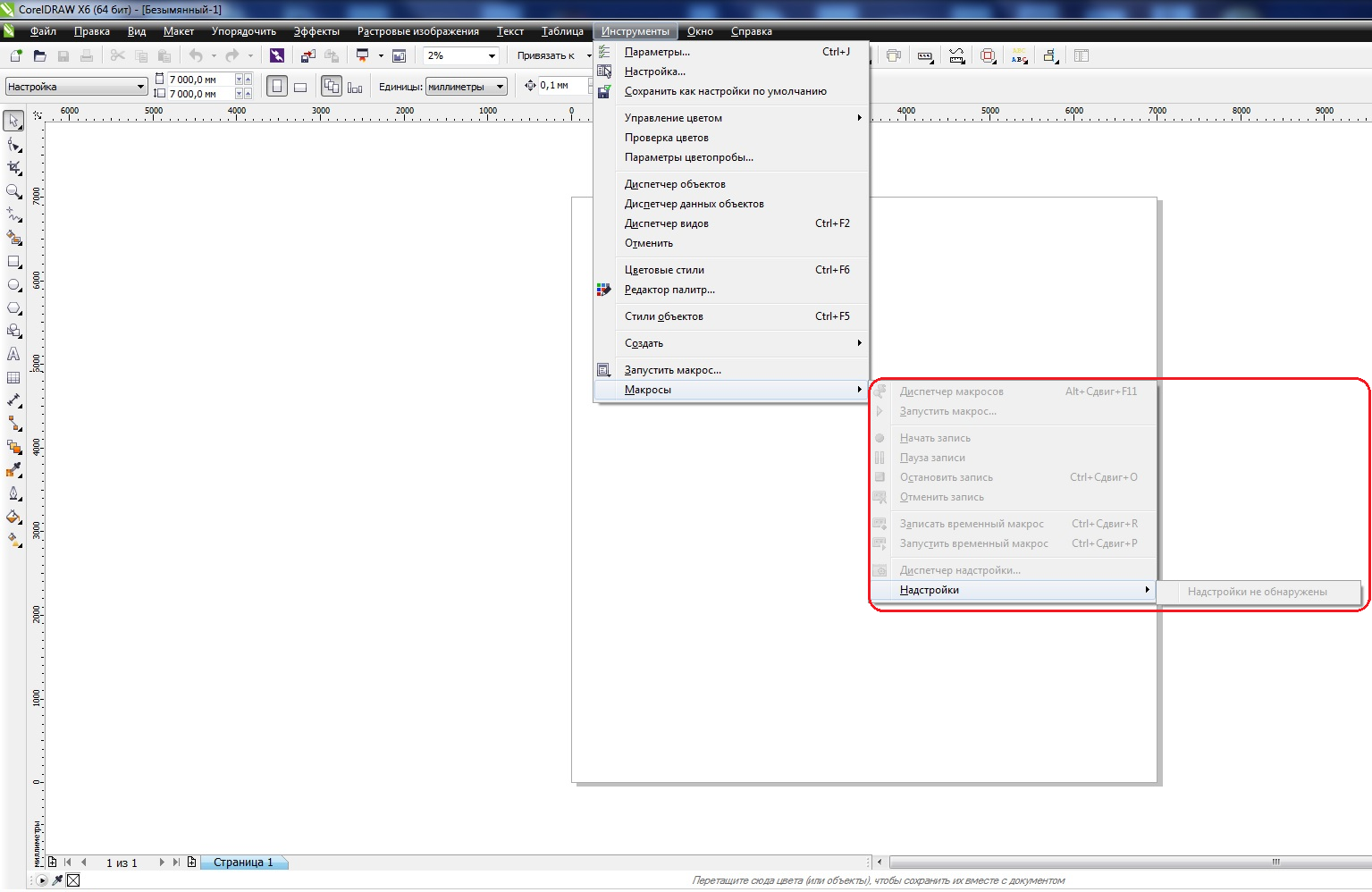The height and width of the screenshot is (892, 1372).
Task: Choose Сохранить как настройки по умолчанию
Action: coord(731,91)
